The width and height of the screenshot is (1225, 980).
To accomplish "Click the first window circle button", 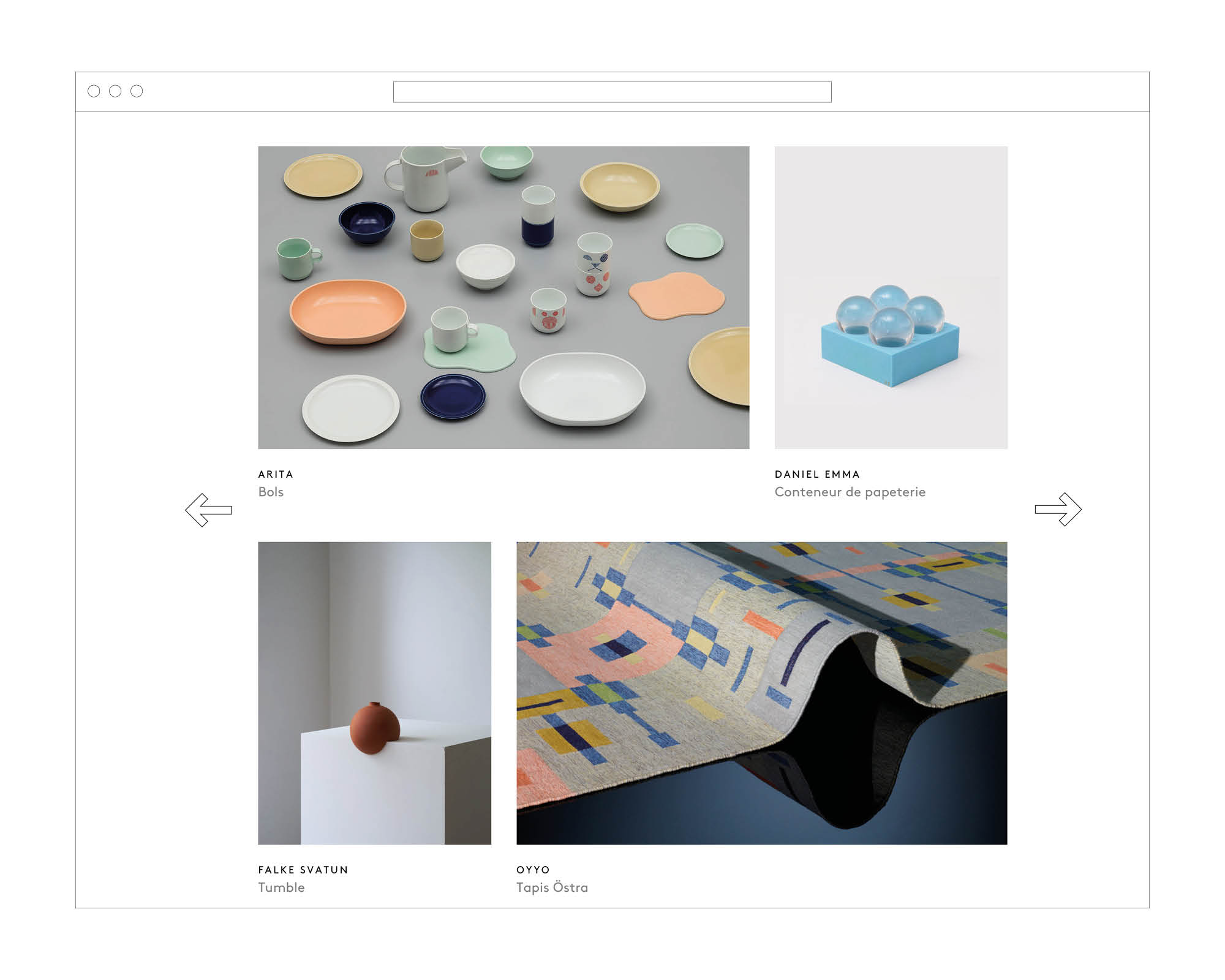I will tap(94, 91).
